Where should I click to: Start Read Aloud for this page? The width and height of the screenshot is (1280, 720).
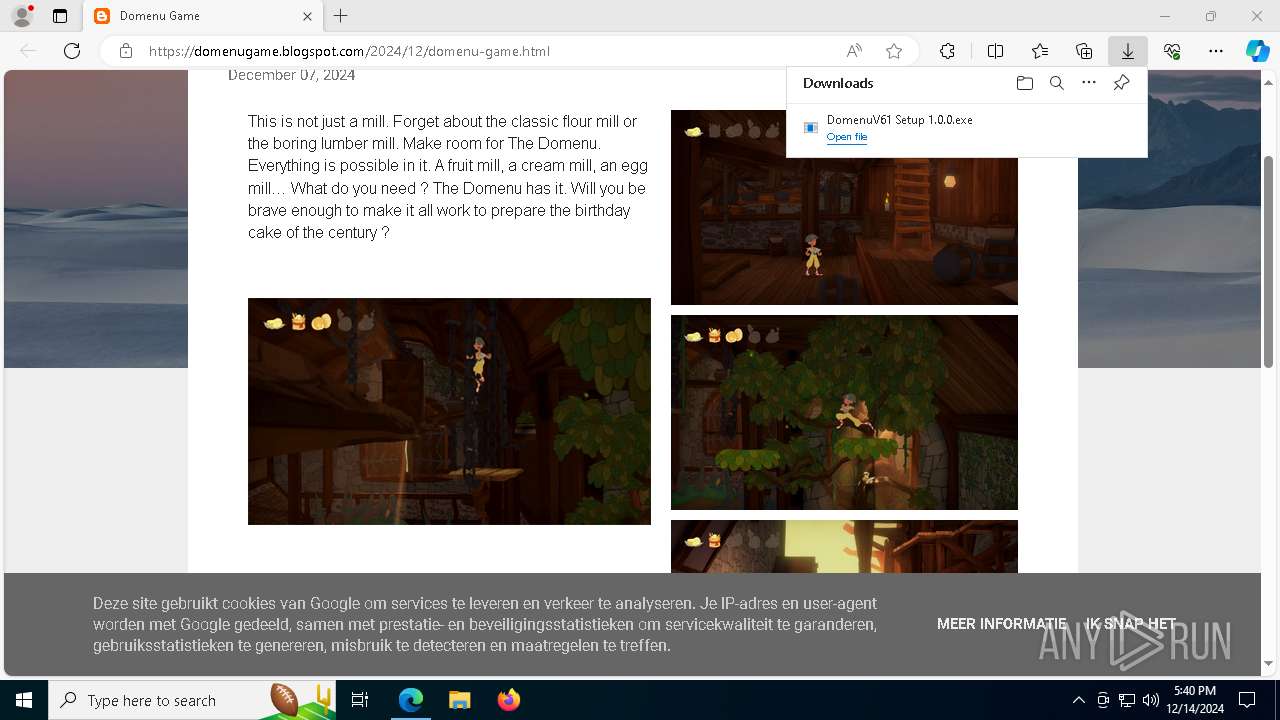[x=854, y=51]
